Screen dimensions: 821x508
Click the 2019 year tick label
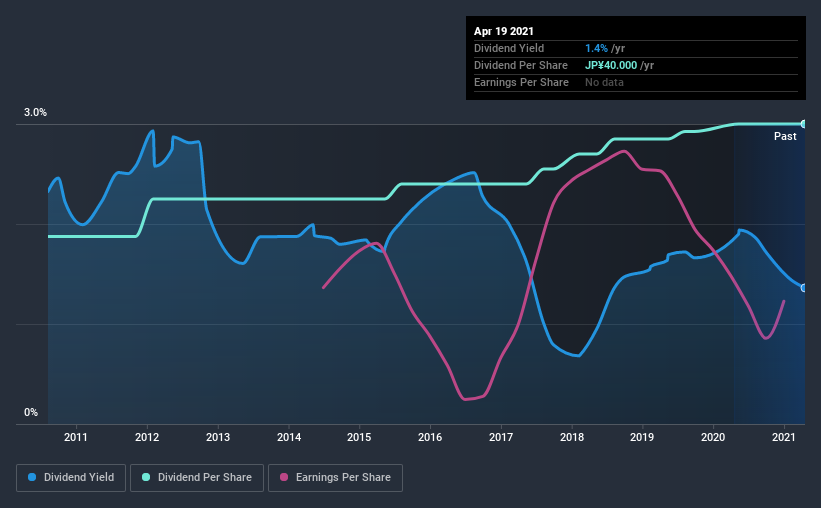pos(642,437)
